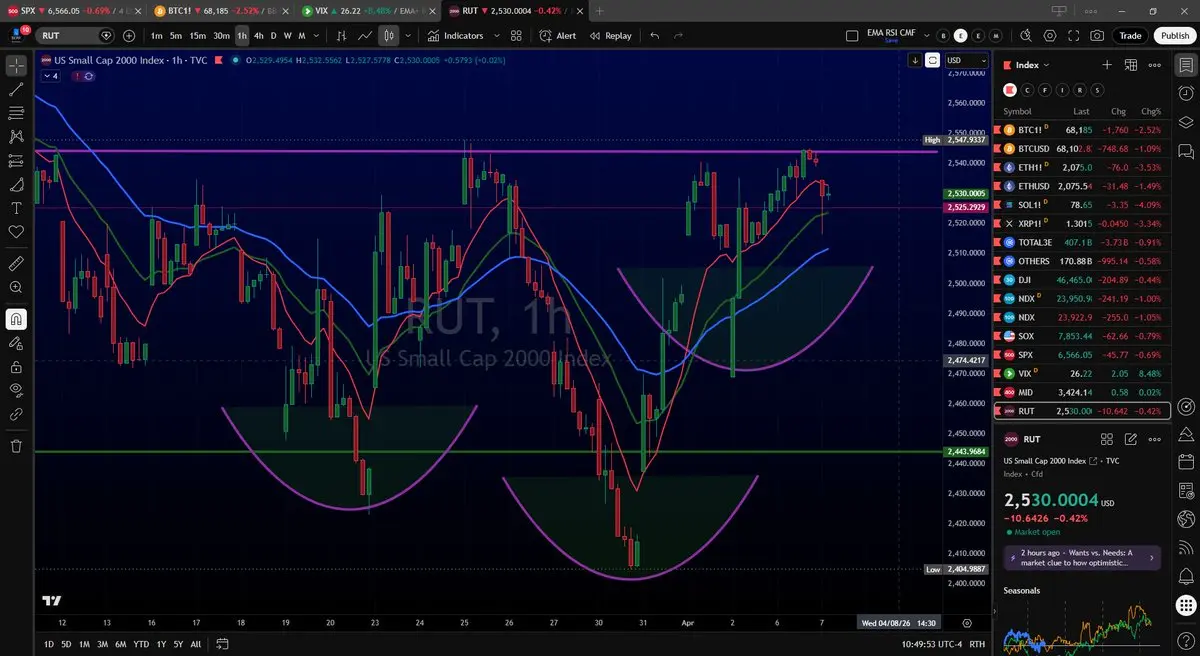This screenshot has width=1200, height=656.
Task: Expand the chart style dropdown arrow
Action: point(407,36)
